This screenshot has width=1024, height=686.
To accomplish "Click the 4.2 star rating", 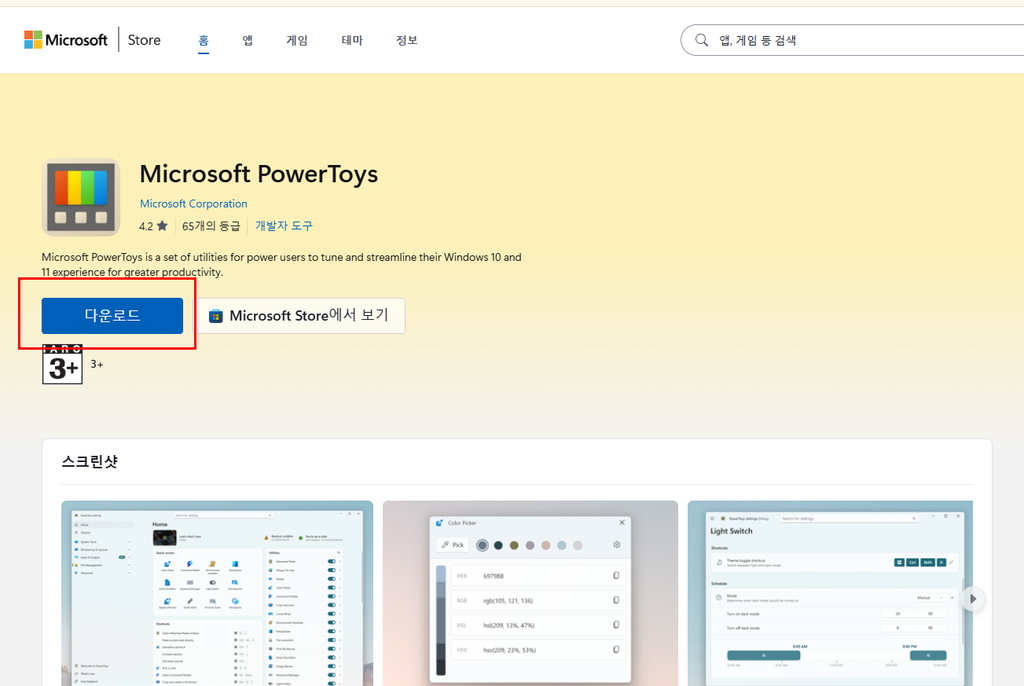I will (x=153, y=226).
